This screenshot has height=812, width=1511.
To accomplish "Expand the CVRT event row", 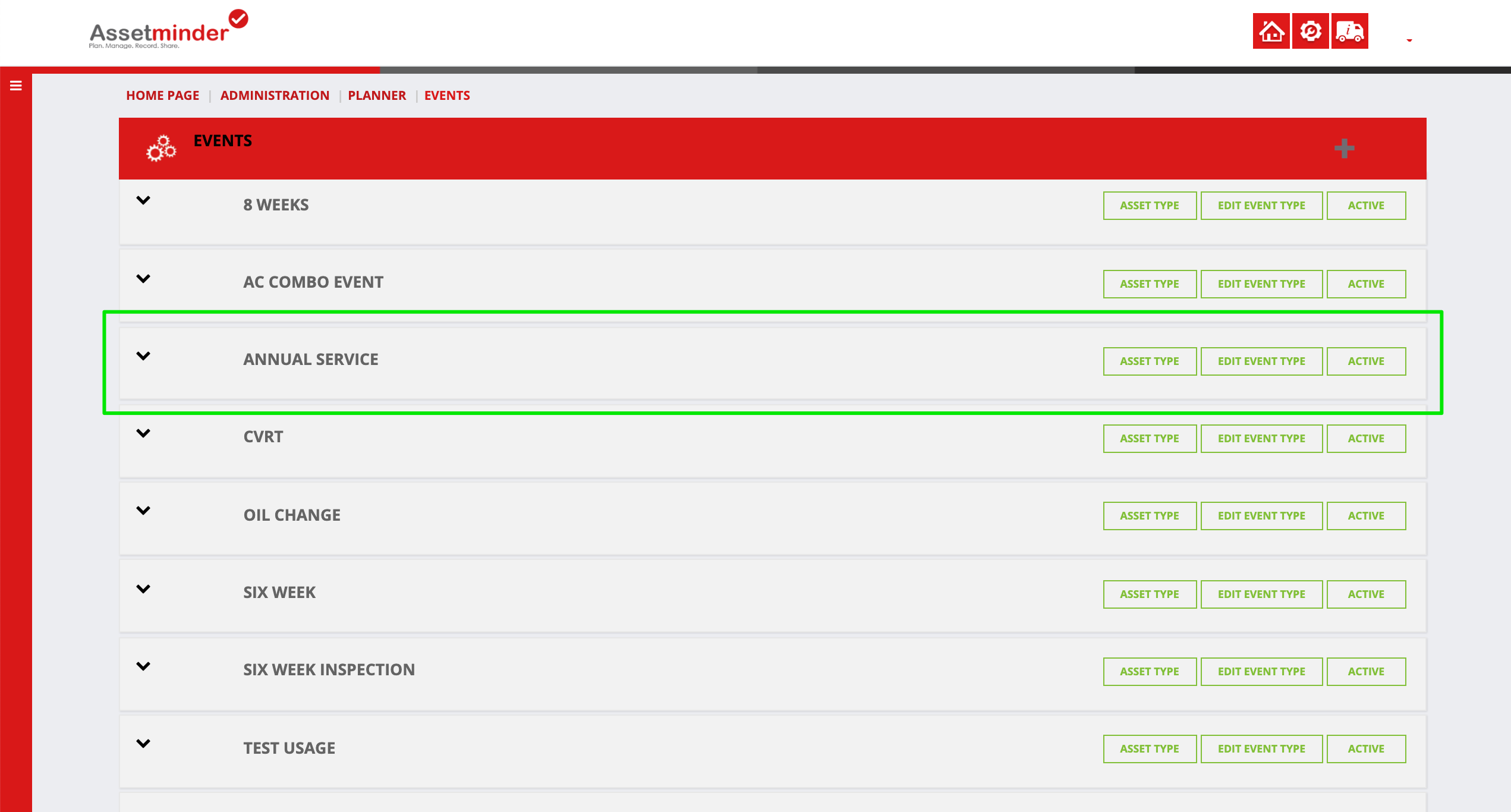I will pos(143,433).
